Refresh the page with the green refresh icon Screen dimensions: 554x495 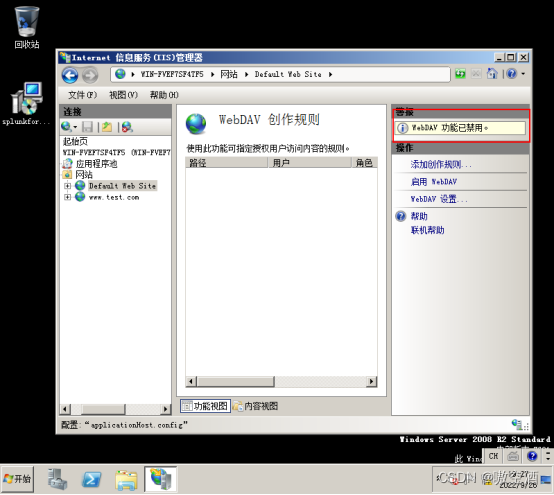pos(460,74)
